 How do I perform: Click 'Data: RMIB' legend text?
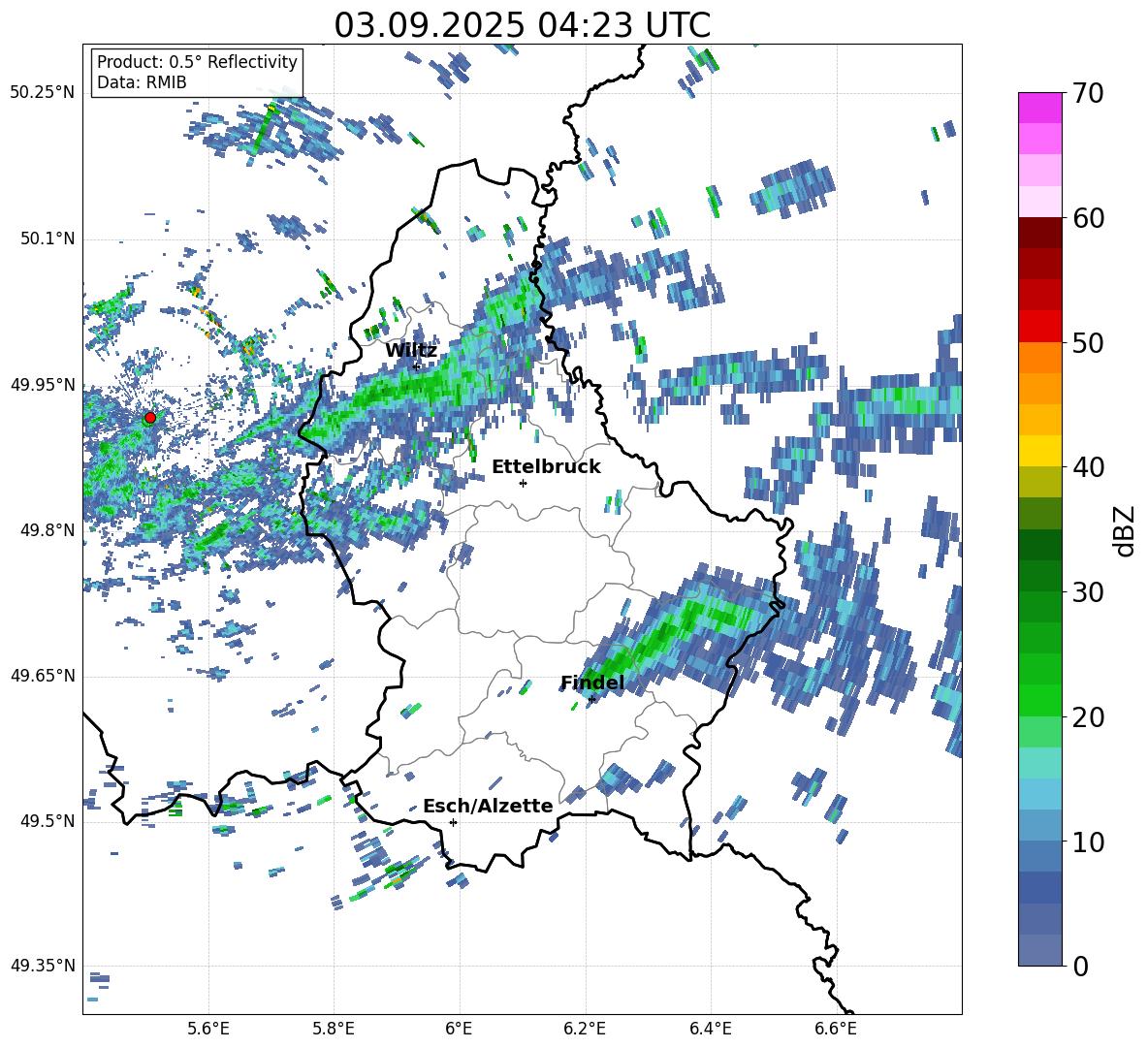[x=142, y=82]
